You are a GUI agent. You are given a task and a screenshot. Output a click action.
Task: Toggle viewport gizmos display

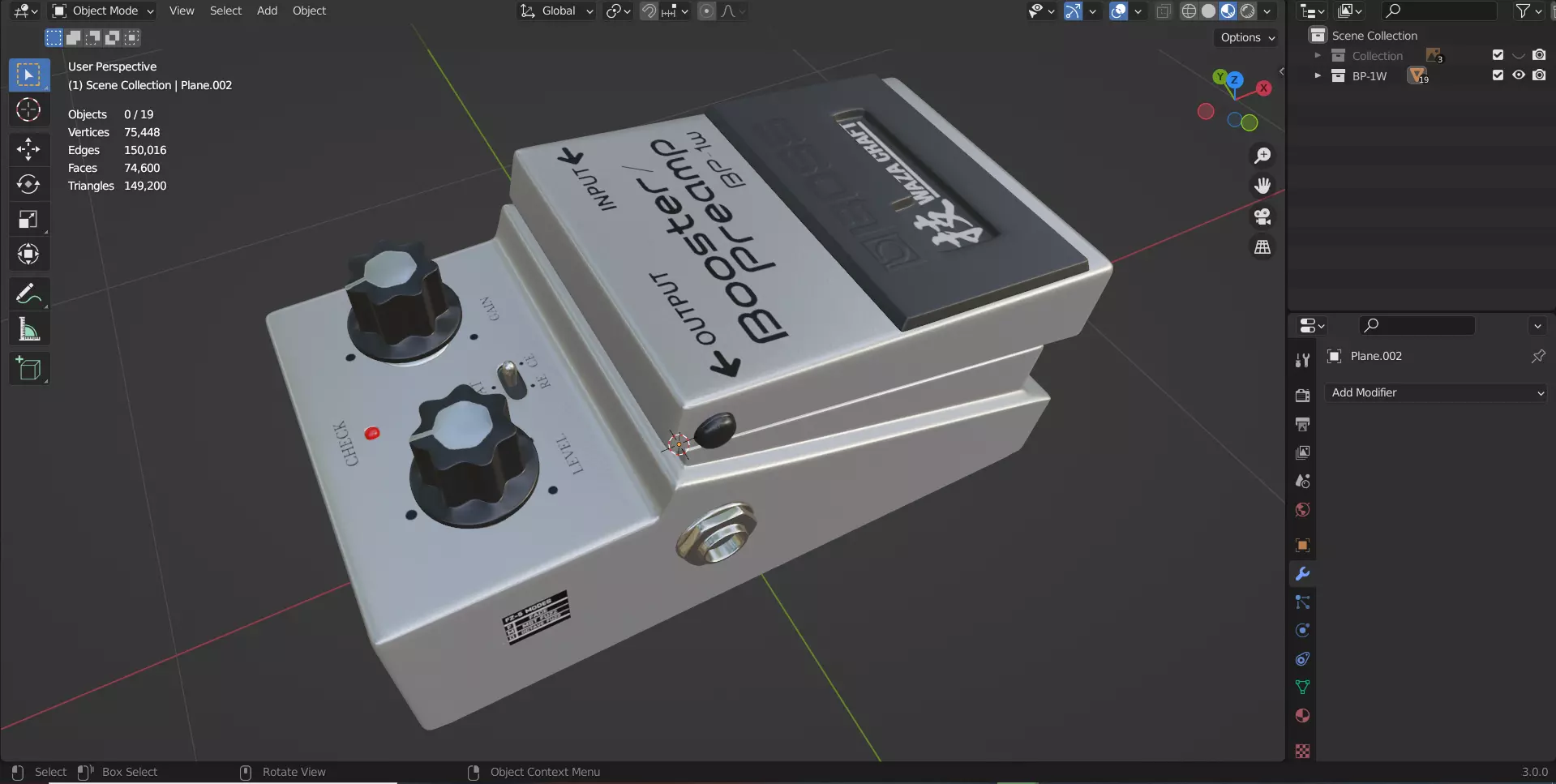point(1073,11)
